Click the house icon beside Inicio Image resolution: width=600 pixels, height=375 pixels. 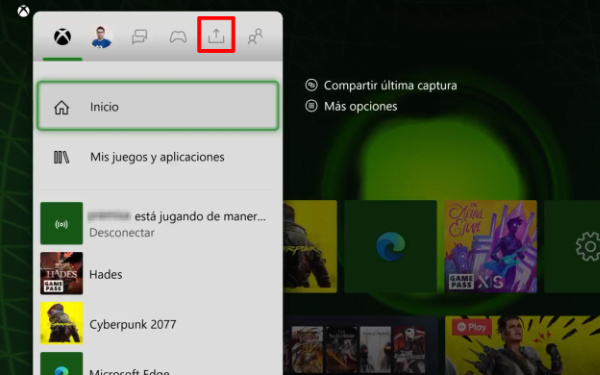[62, 108]
